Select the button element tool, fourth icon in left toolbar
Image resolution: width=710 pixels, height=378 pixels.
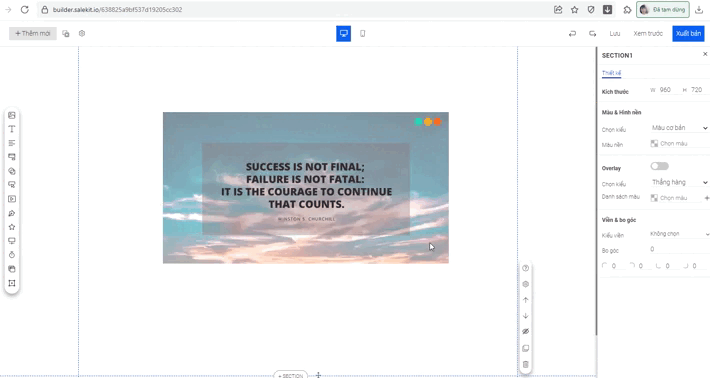pyautogui.click(x=12, y=157)
